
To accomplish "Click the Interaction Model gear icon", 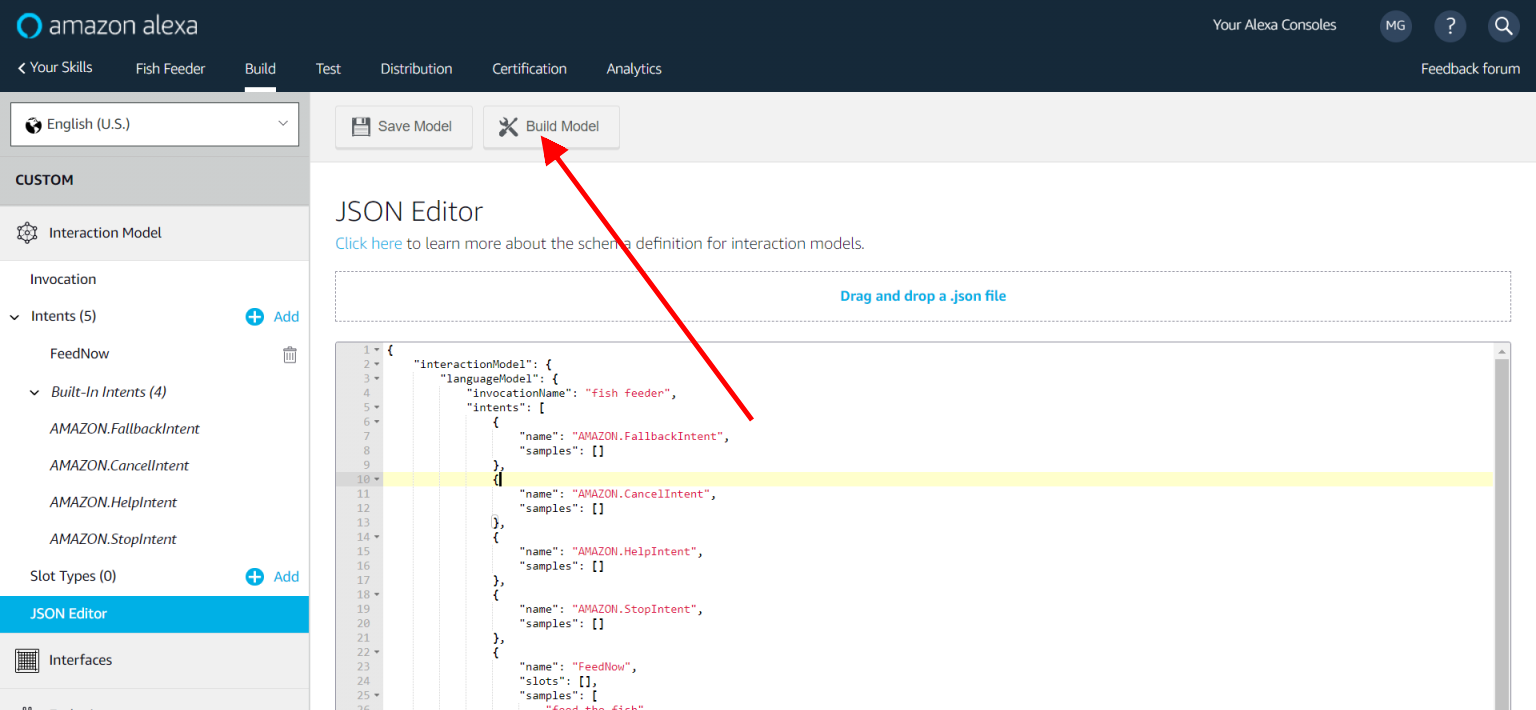I will point(28,233).
